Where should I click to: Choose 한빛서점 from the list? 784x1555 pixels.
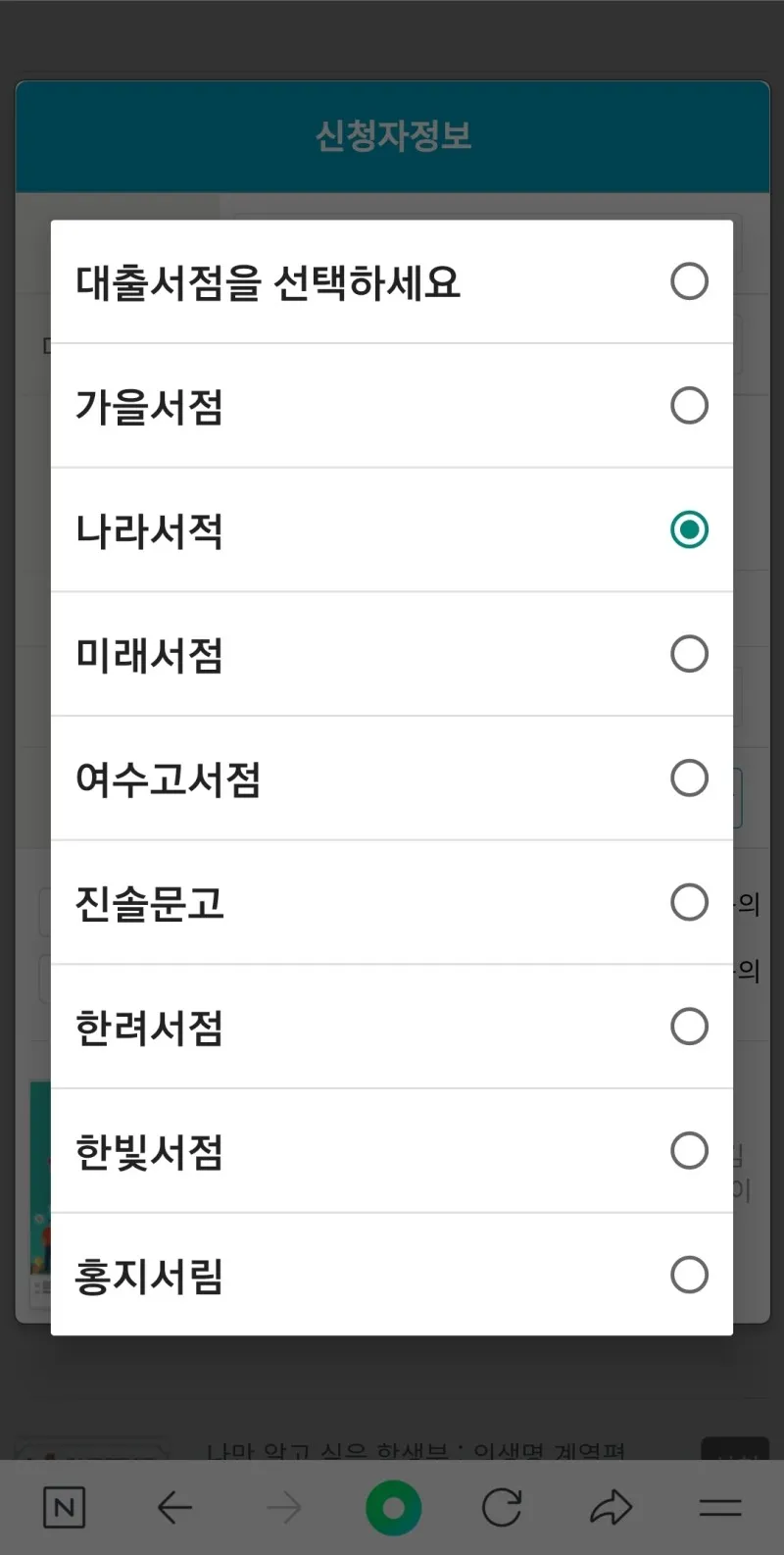150,1152
